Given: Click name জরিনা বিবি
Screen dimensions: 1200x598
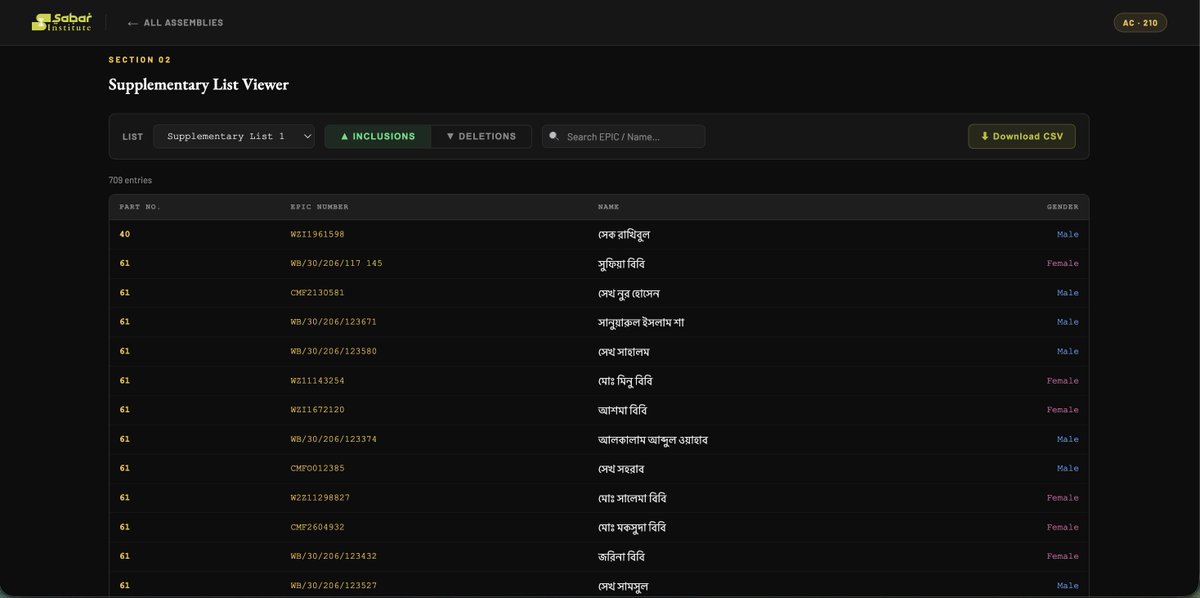Looking at the screenshot, I should [x=621, y=556].
